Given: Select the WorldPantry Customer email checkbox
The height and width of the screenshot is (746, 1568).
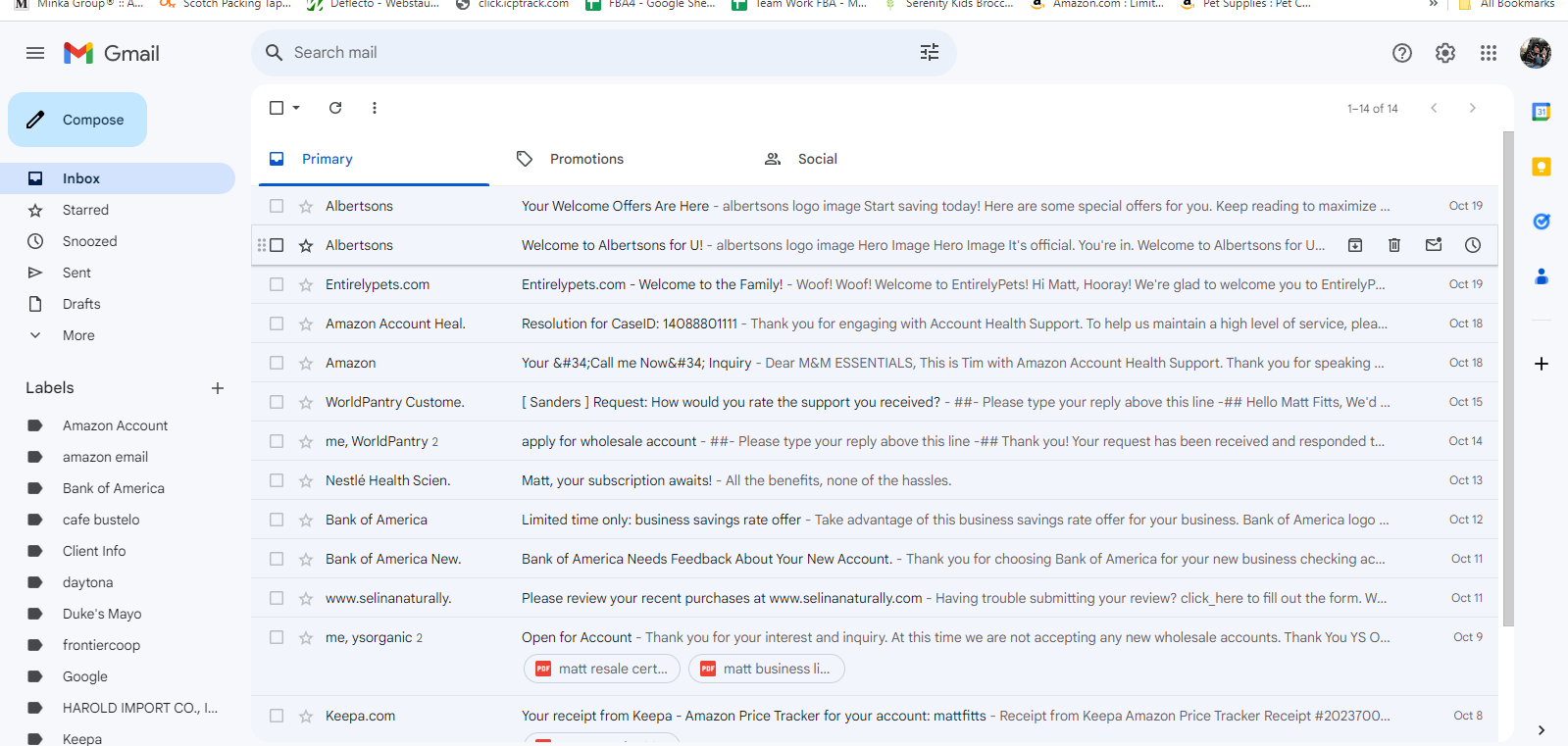Looking at the screenshot, I should tap(277, 402).
